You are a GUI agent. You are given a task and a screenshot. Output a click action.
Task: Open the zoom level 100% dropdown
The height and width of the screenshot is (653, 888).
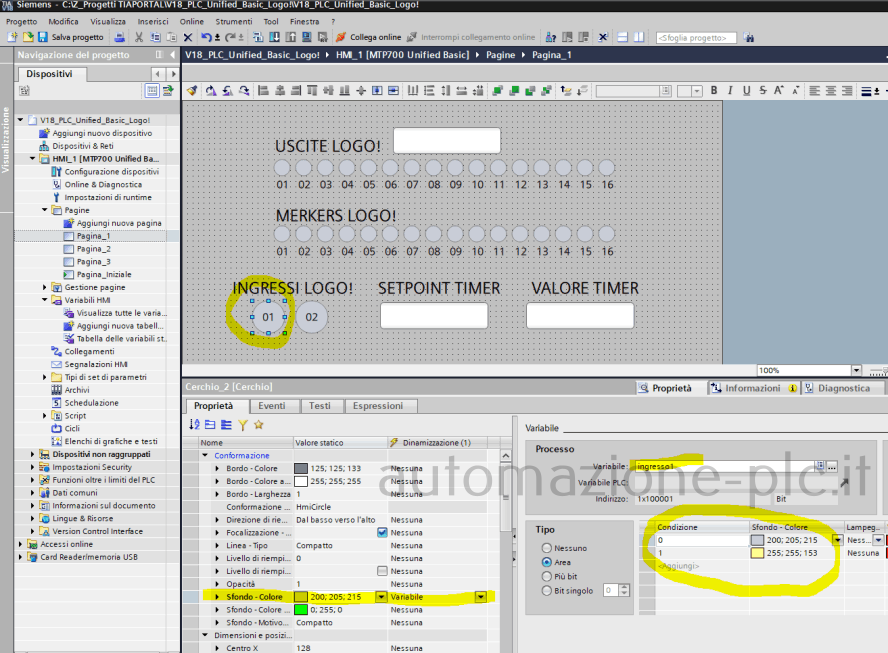(x=856, y=370)
